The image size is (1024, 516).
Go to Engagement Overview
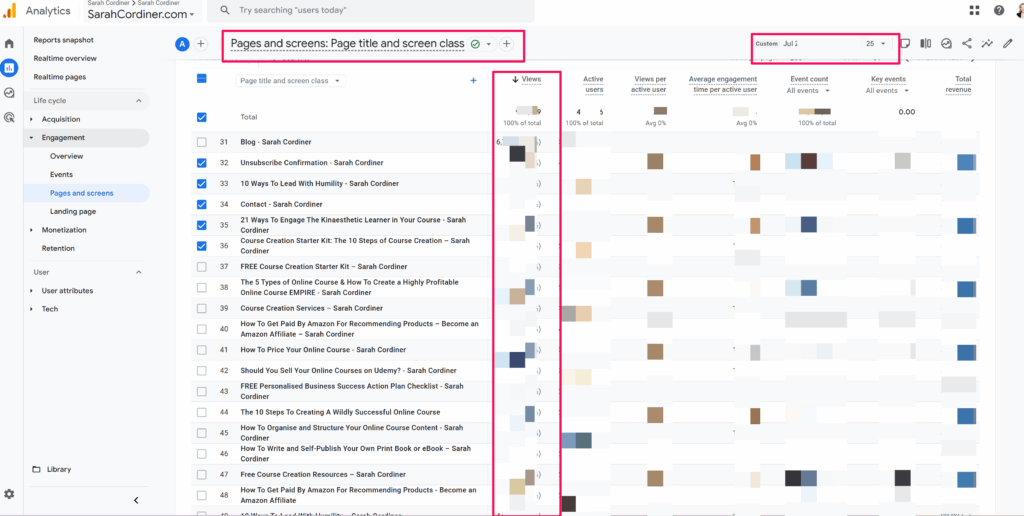click(x=67, y=156)
